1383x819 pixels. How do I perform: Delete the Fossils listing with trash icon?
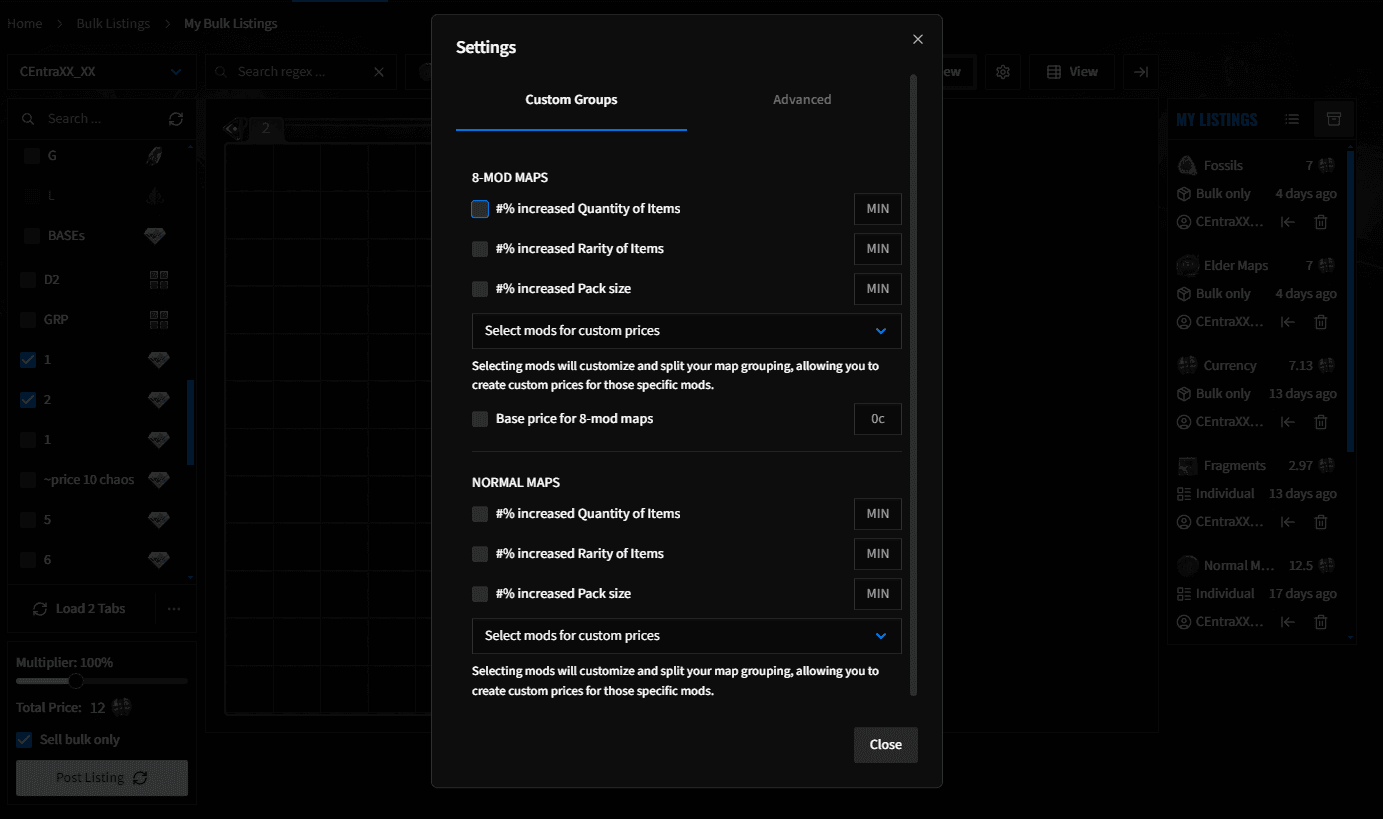click(x=1321, y=222)
